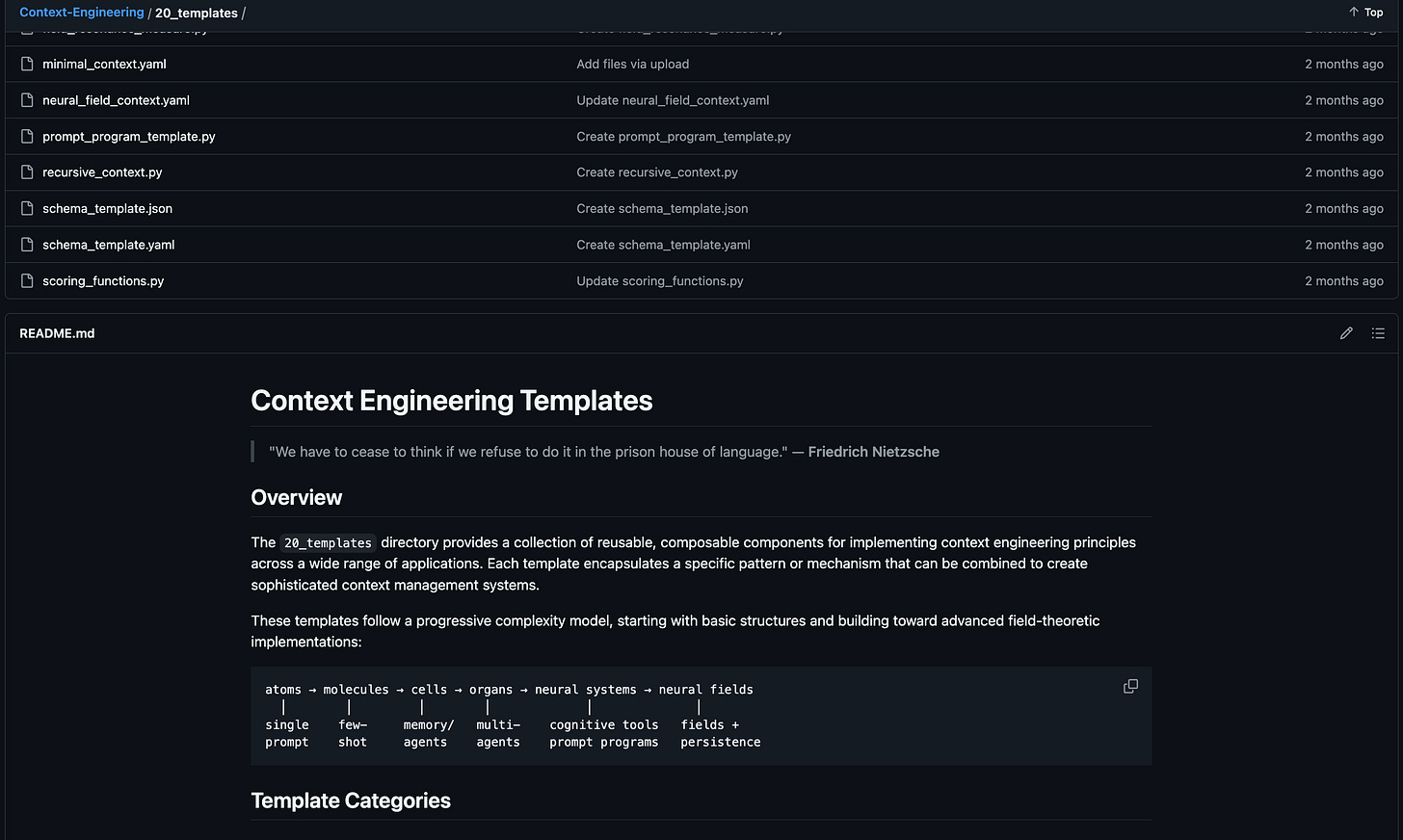Click the file icon beside neural_field_context.yaml
The image size is (1403, 840).
(x=27, y=100)
